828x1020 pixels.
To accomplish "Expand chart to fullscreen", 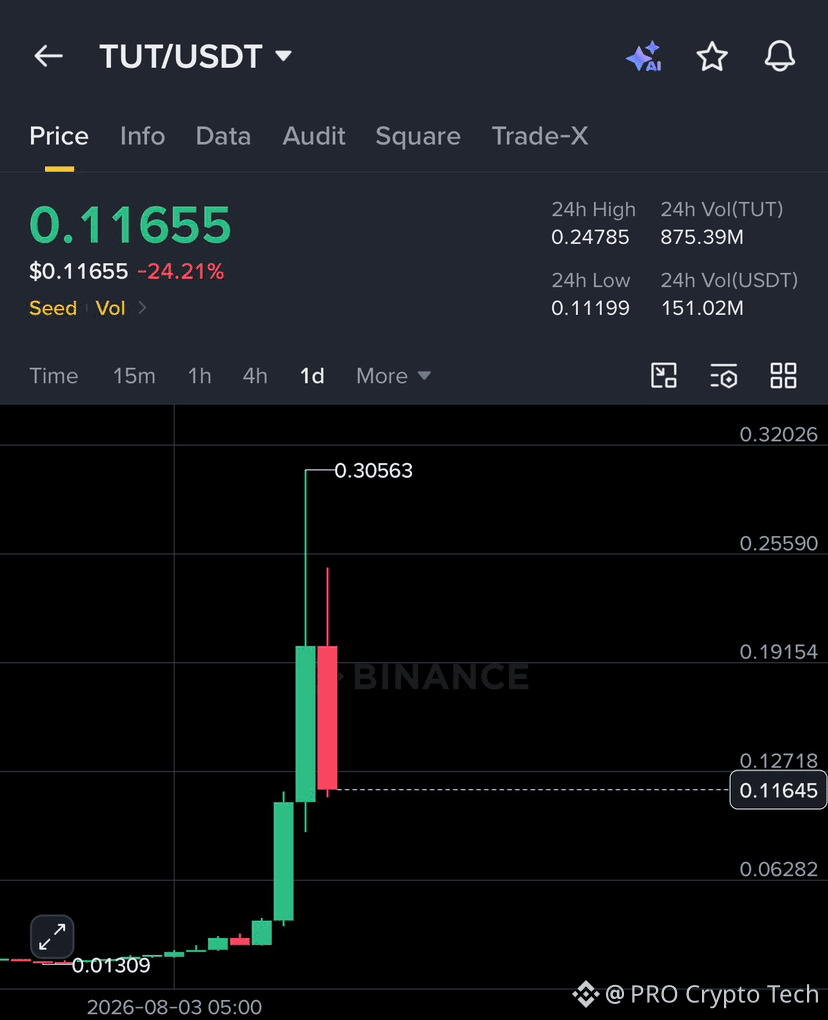I will tap(52, 937).
